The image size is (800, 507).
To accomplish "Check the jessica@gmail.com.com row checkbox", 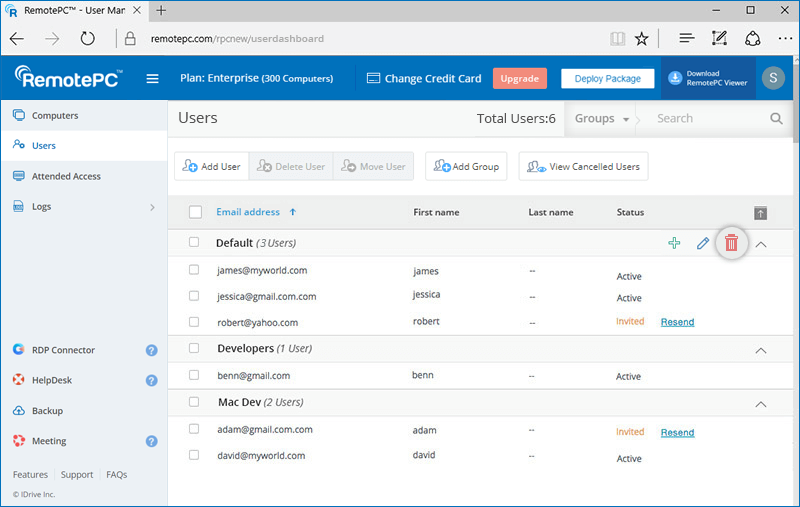I will tap(194, 296).
